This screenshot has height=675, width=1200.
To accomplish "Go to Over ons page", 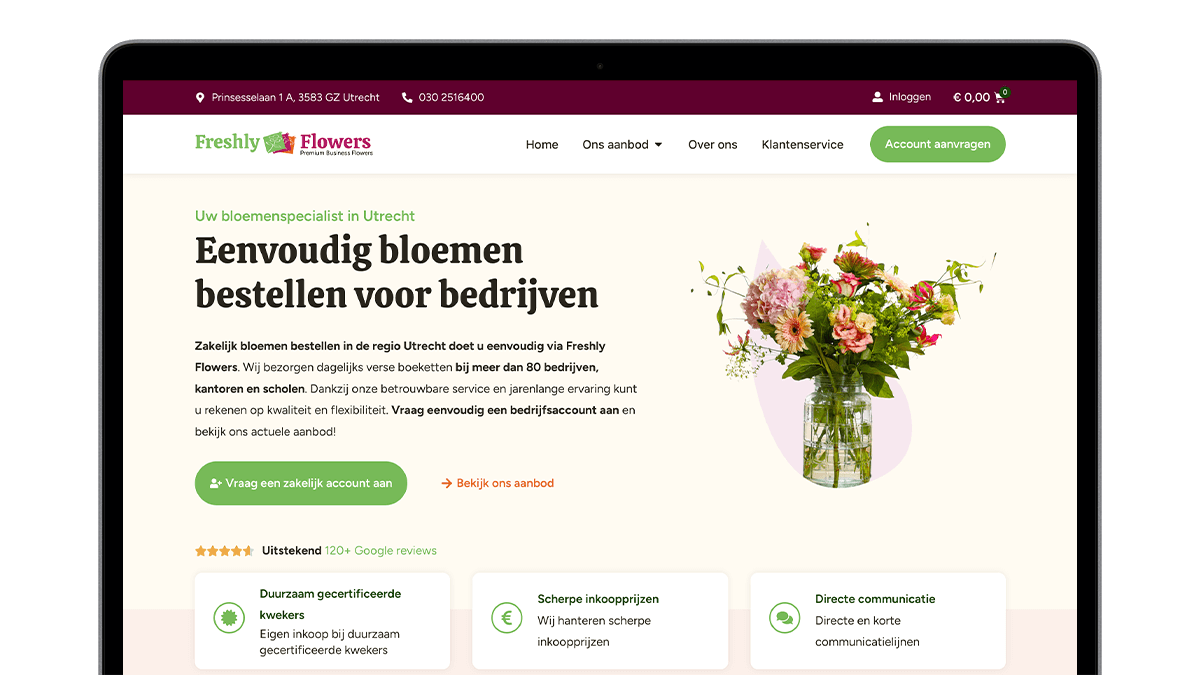I will coord(713,145).
